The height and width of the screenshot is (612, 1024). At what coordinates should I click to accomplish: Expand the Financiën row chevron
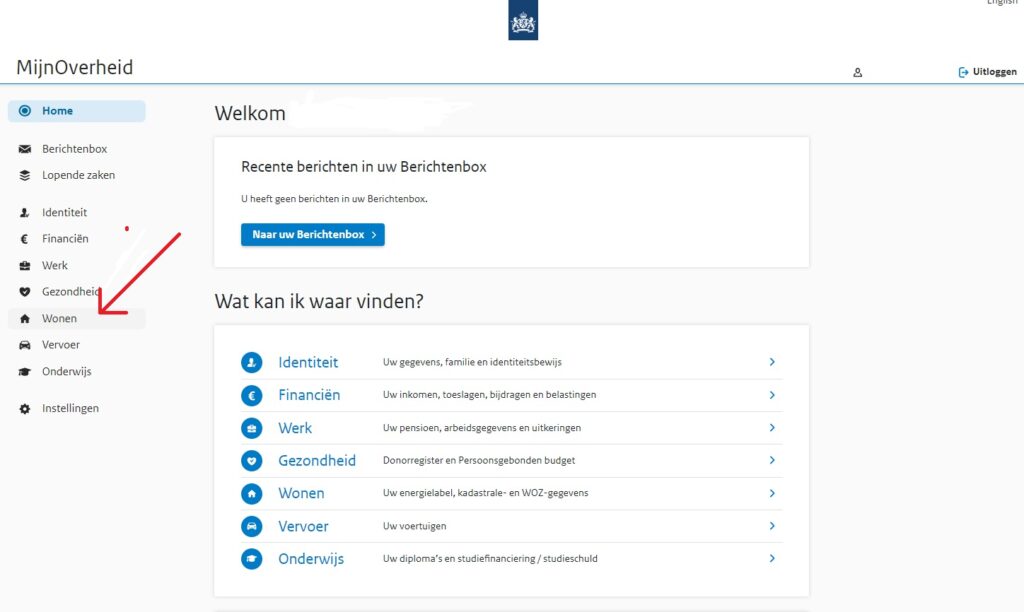click(772, 395)
